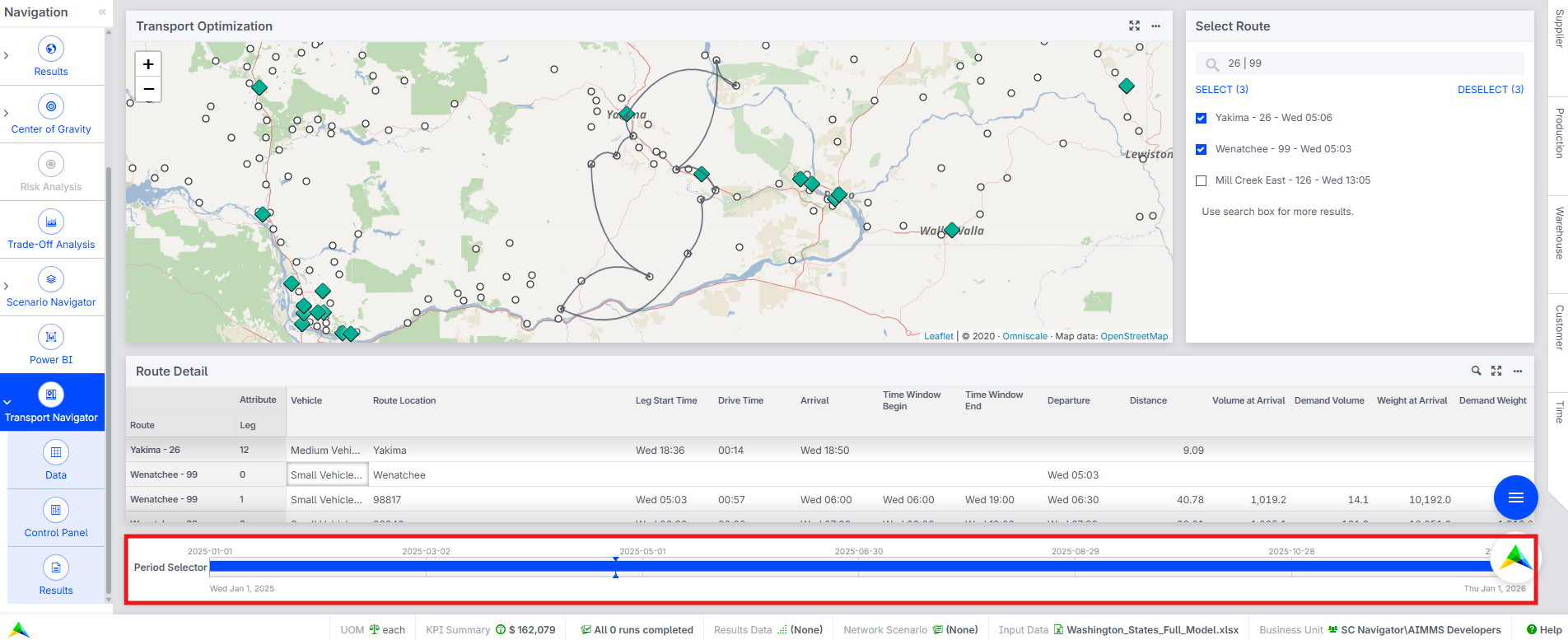Click SELECT (3) link
Screen dimensions: 1568x640
[x=1221, y=90]
